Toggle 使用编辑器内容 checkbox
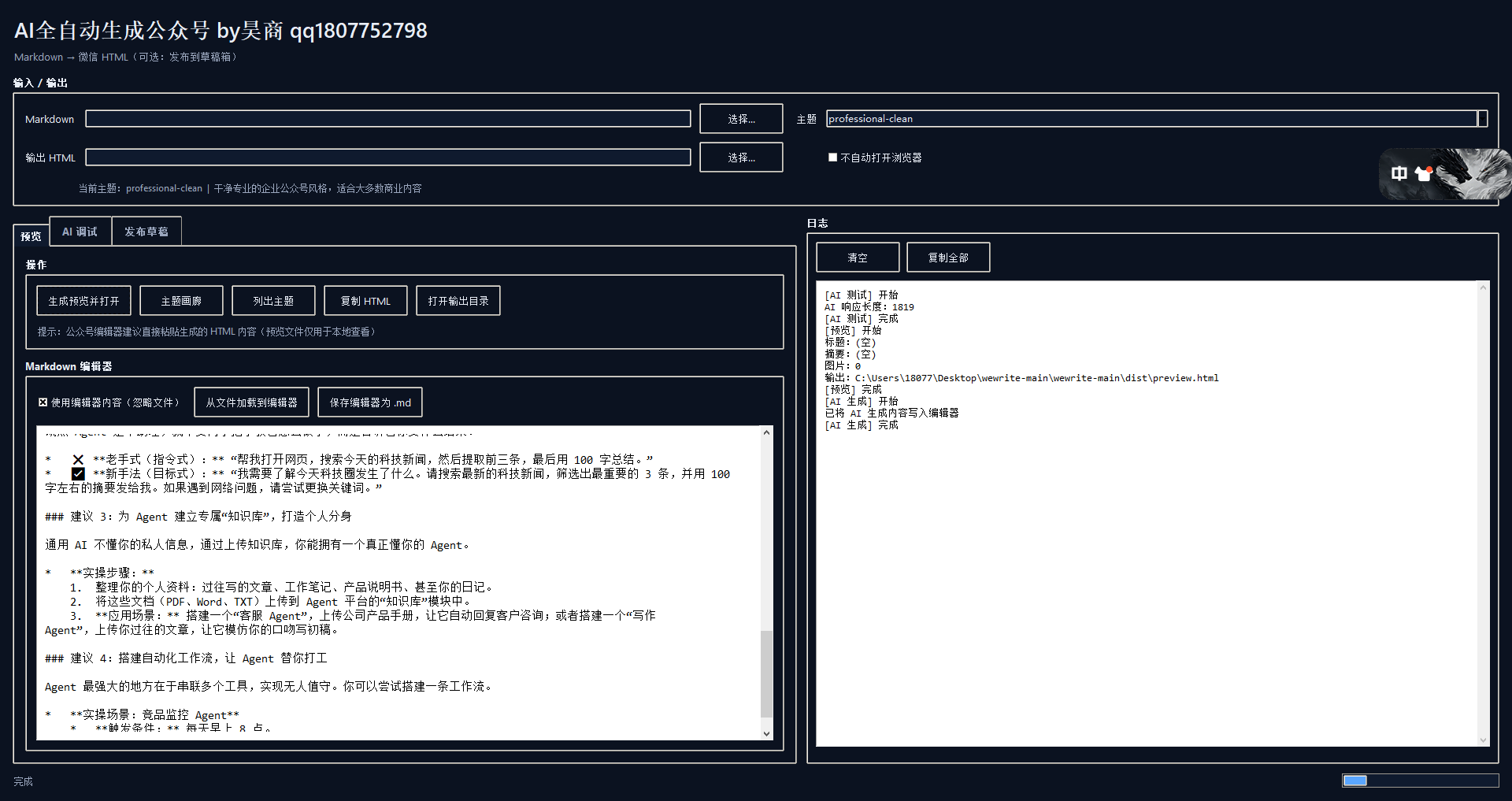 [43, 402]
